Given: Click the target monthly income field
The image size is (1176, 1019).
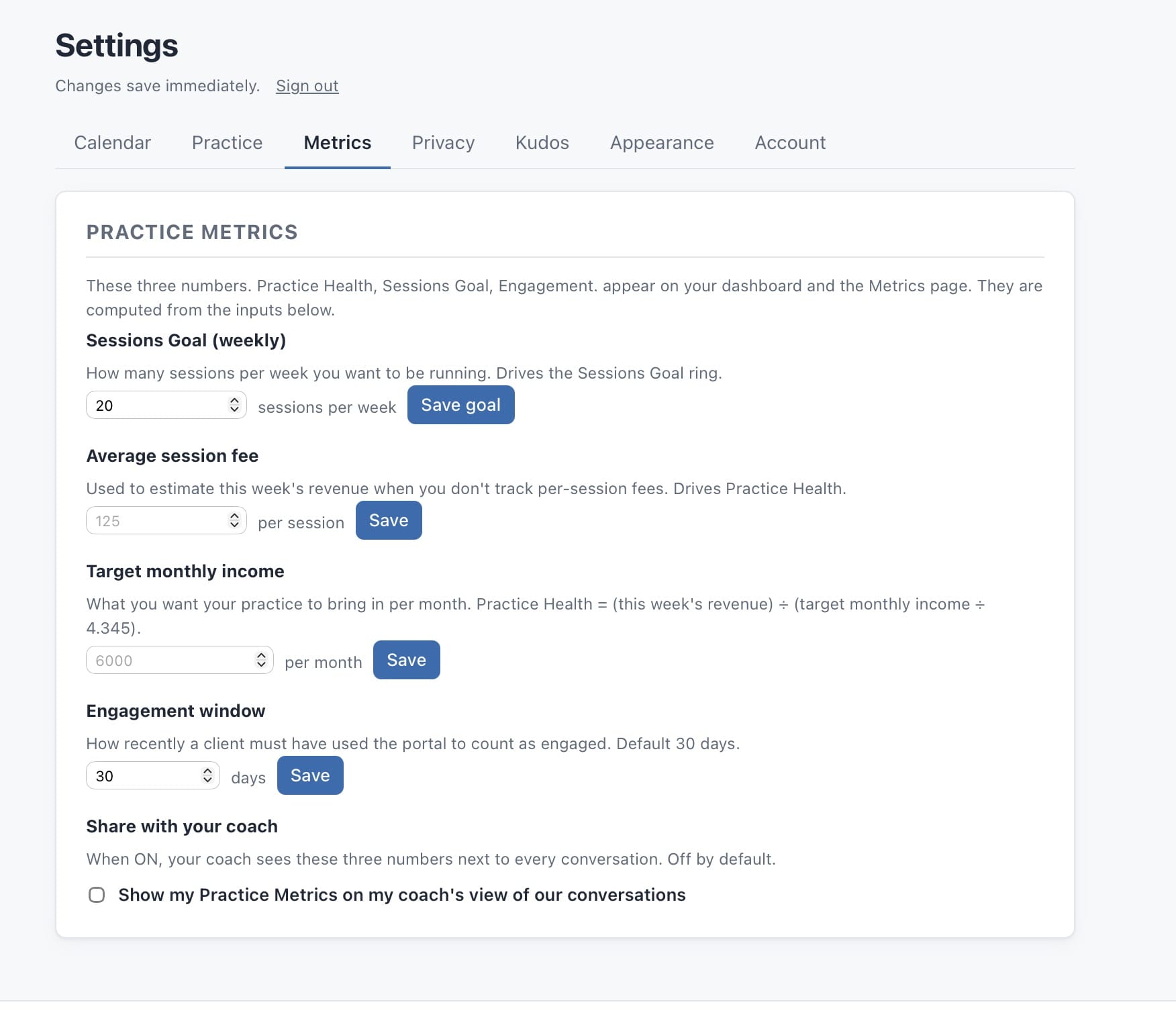Looking at the screenshot, I should [x=180, y=660].
